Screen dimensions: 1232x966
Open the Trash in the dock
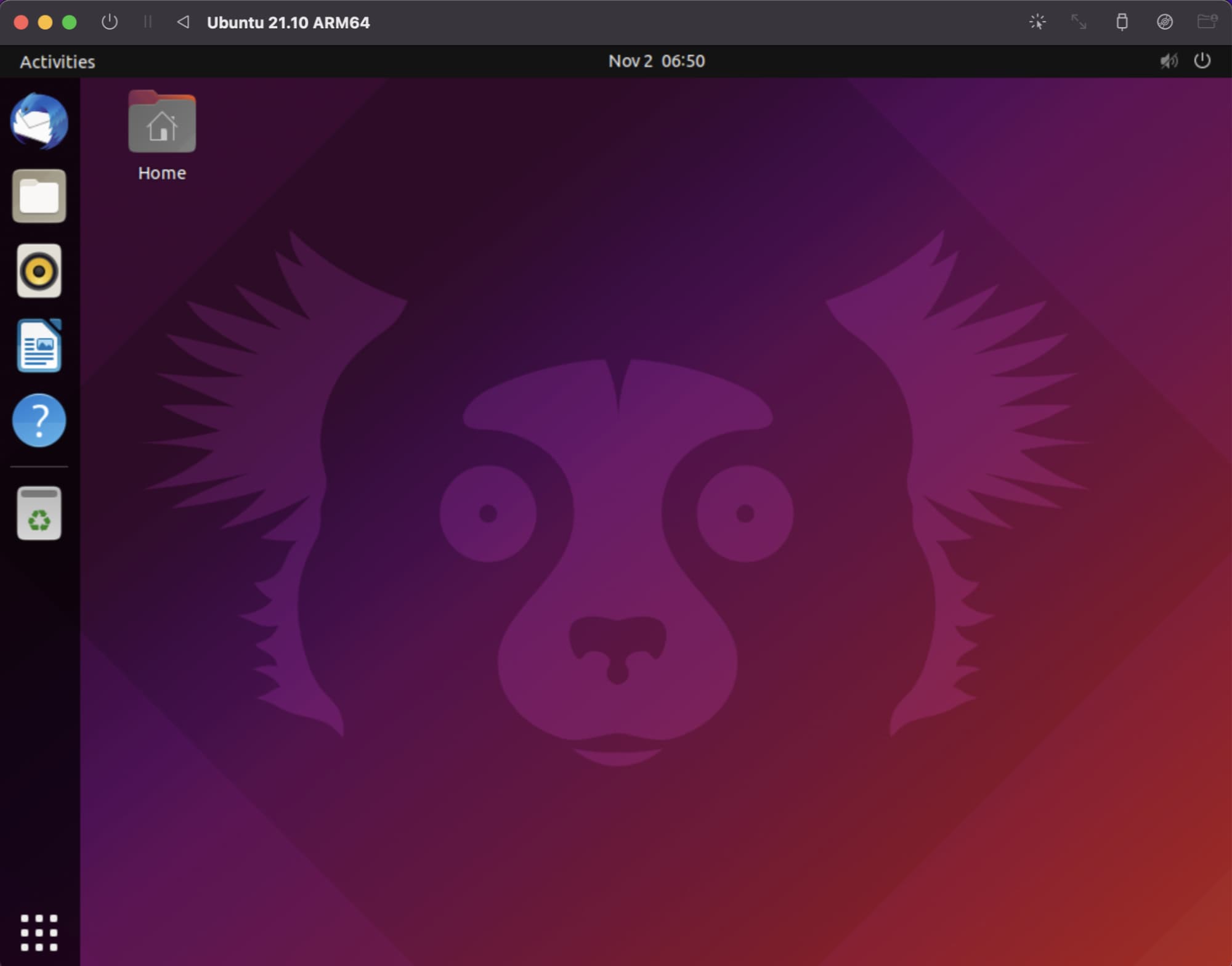pyautogui.click(x=39, y=513)
